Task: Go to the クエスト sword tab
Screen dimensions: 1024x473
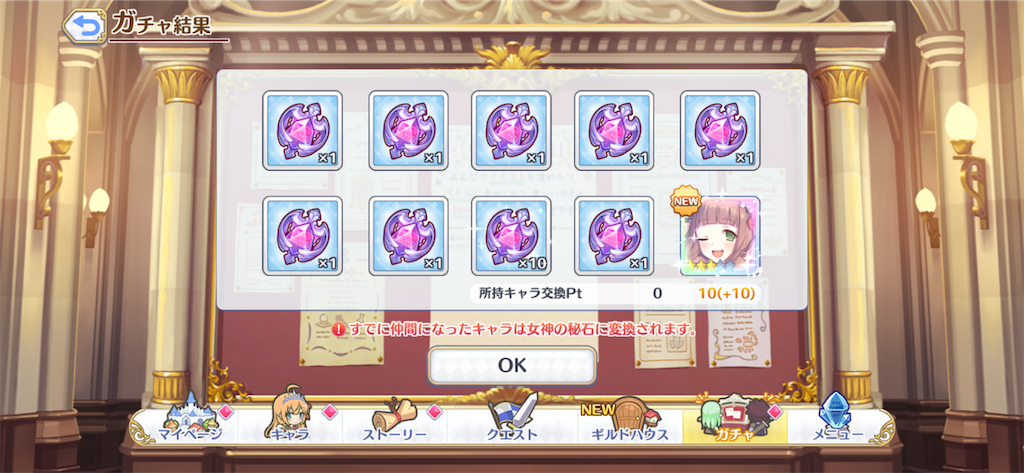Action: click(x=512, y=425)
